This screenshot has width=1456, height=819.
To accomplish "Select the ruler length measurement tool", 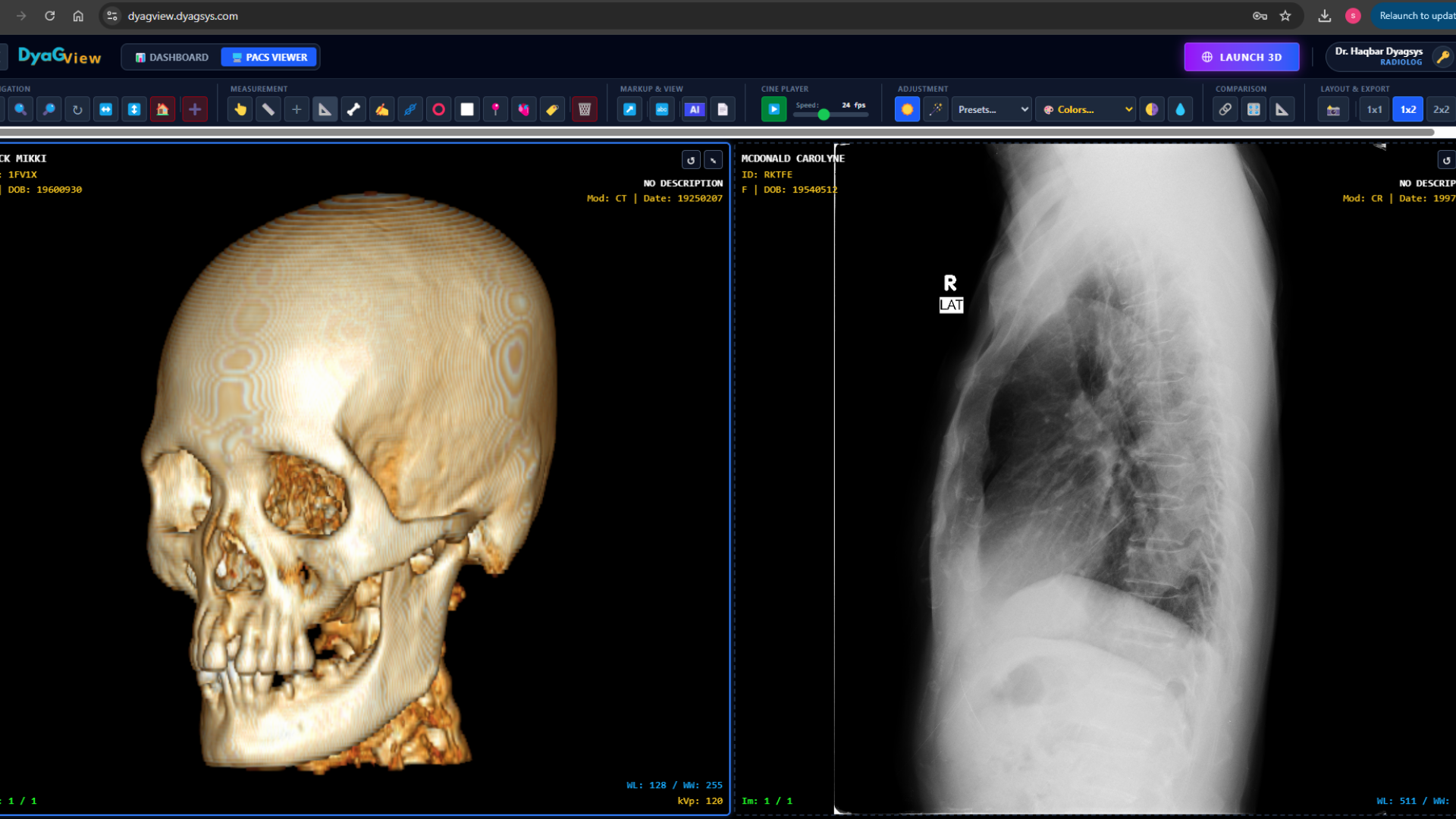I will point(268,109).
